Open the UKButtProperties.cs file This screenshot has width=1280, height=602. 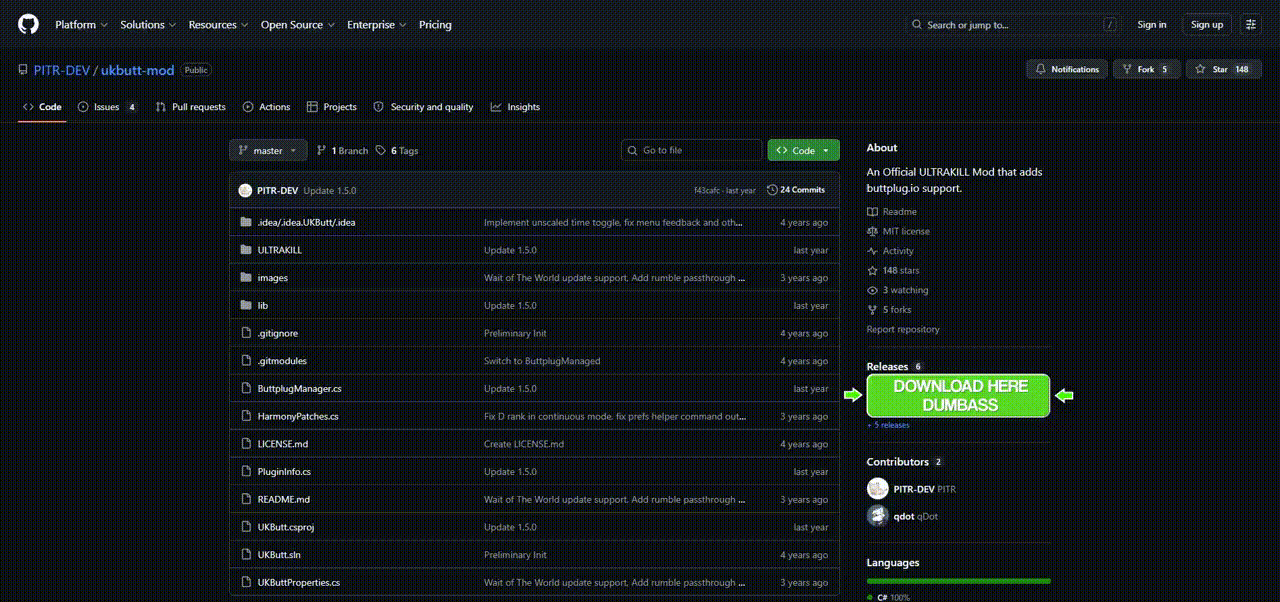pyautogui.click(x=298, y=582)
